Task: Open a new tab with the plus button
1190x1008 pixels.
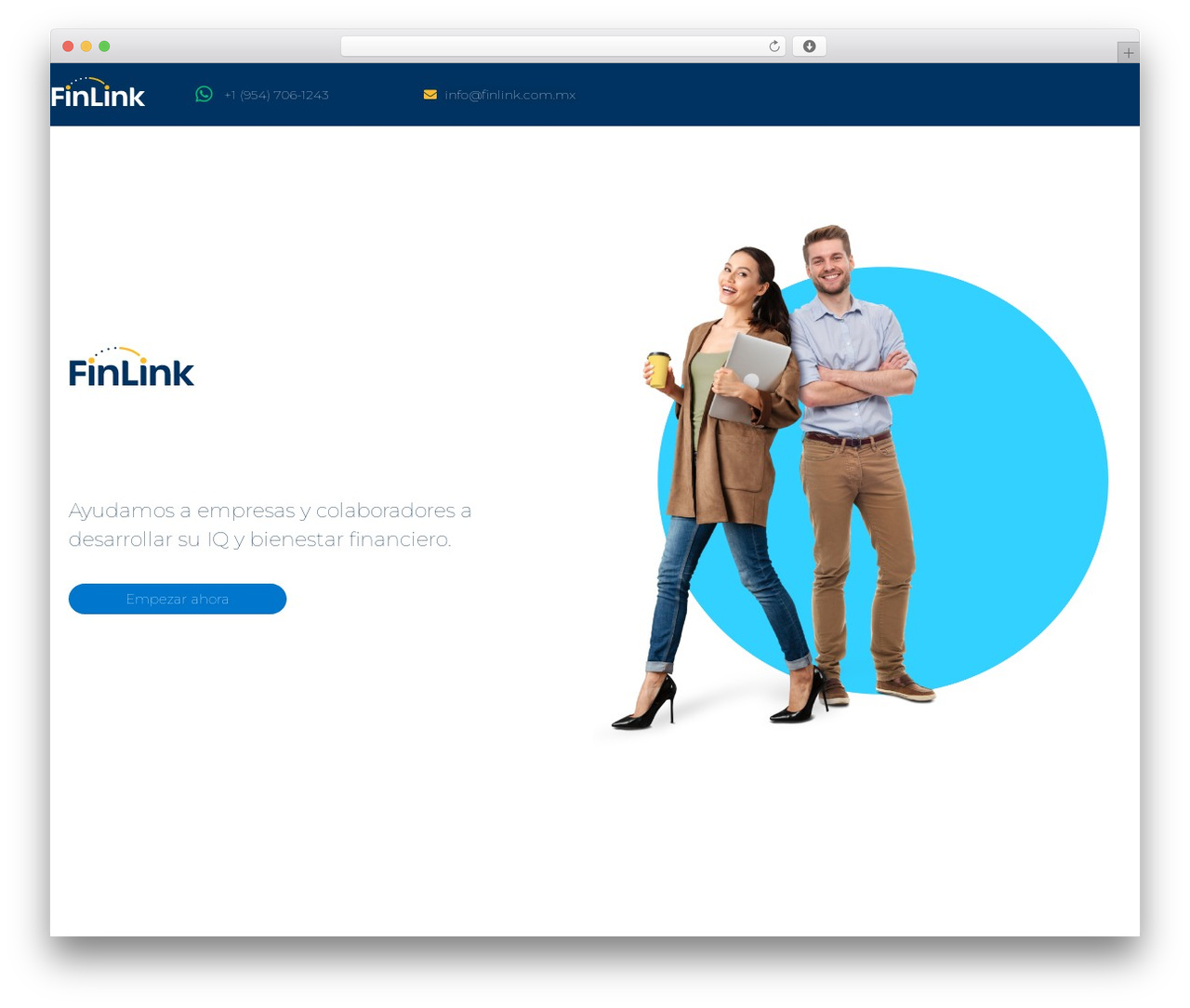Action: click(x=1128, y=53)
